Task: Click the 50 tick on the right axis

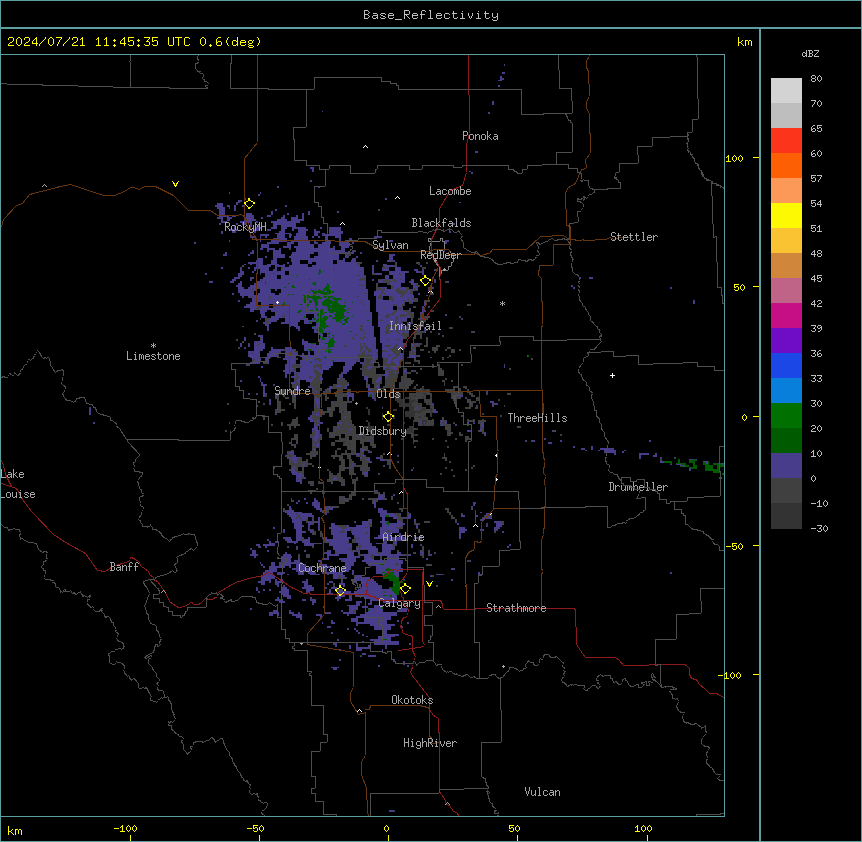Action: [x=739, y=287]
